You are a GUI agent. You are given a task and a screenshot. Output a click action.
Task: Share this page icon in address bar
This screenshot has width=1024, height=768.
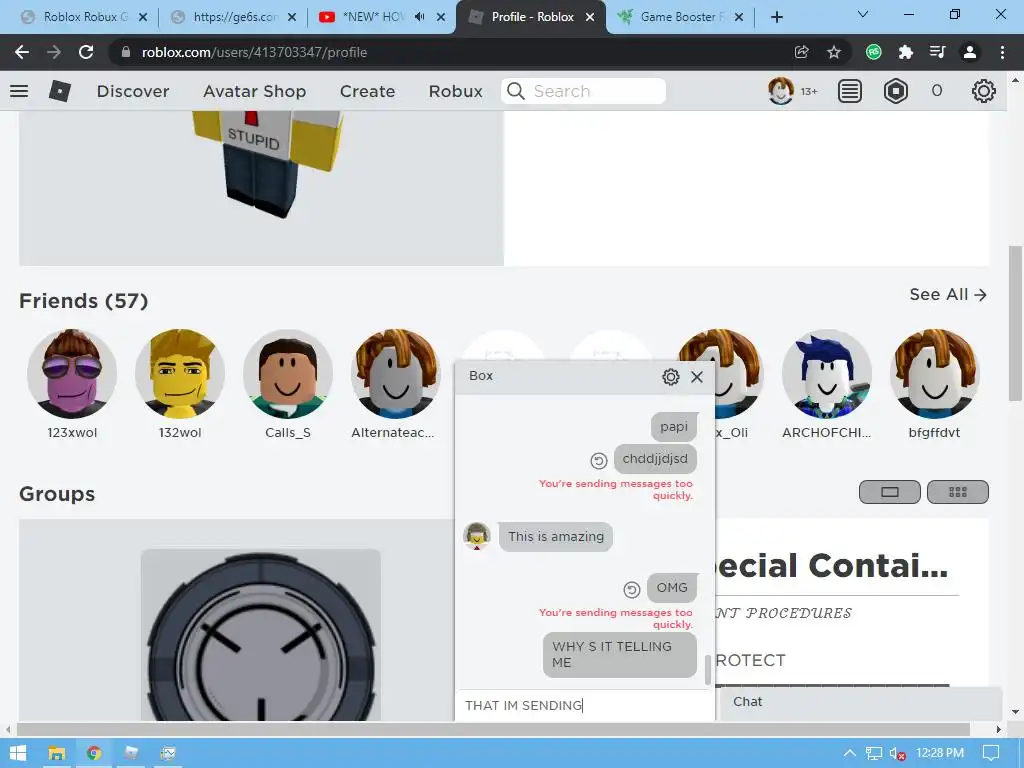(801, 52)
